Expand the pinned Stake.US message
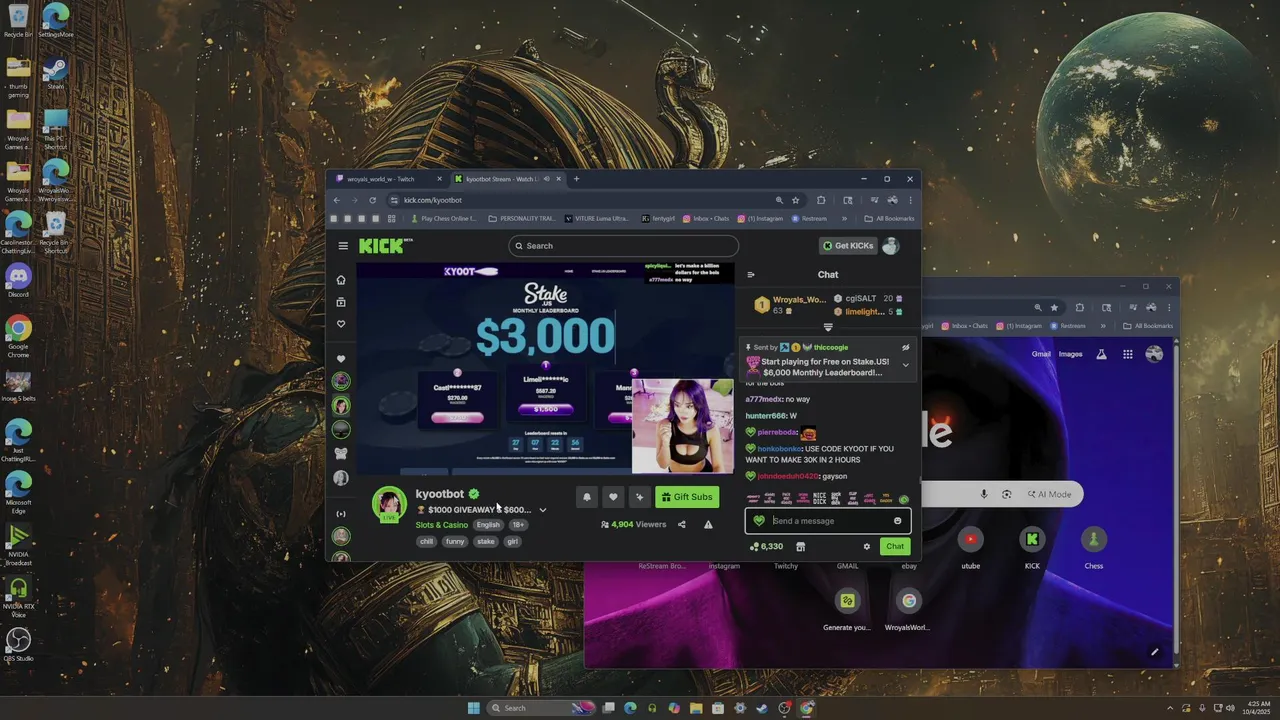The image size is (1280, 720). click(x=905, y=365)
